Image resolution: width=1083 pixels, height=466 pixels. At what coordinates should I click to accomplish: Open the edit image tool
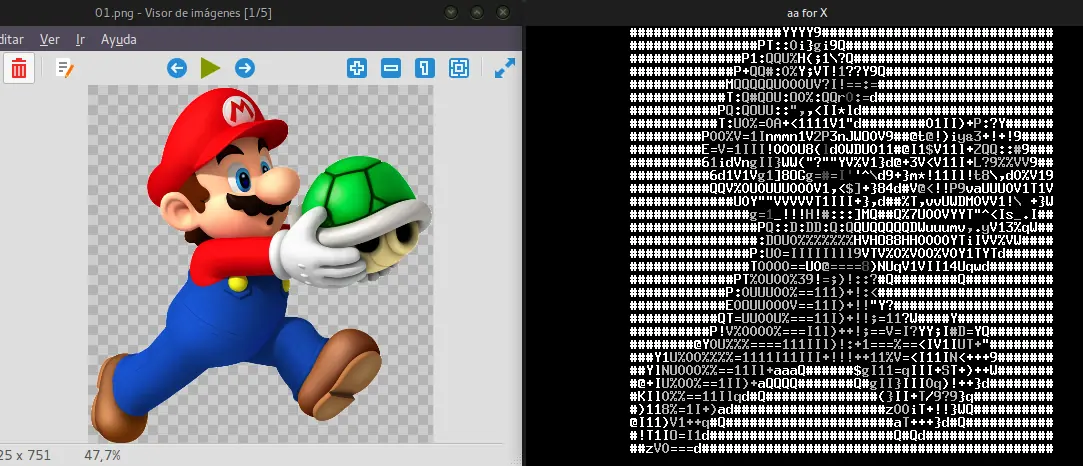pos(64,68)
